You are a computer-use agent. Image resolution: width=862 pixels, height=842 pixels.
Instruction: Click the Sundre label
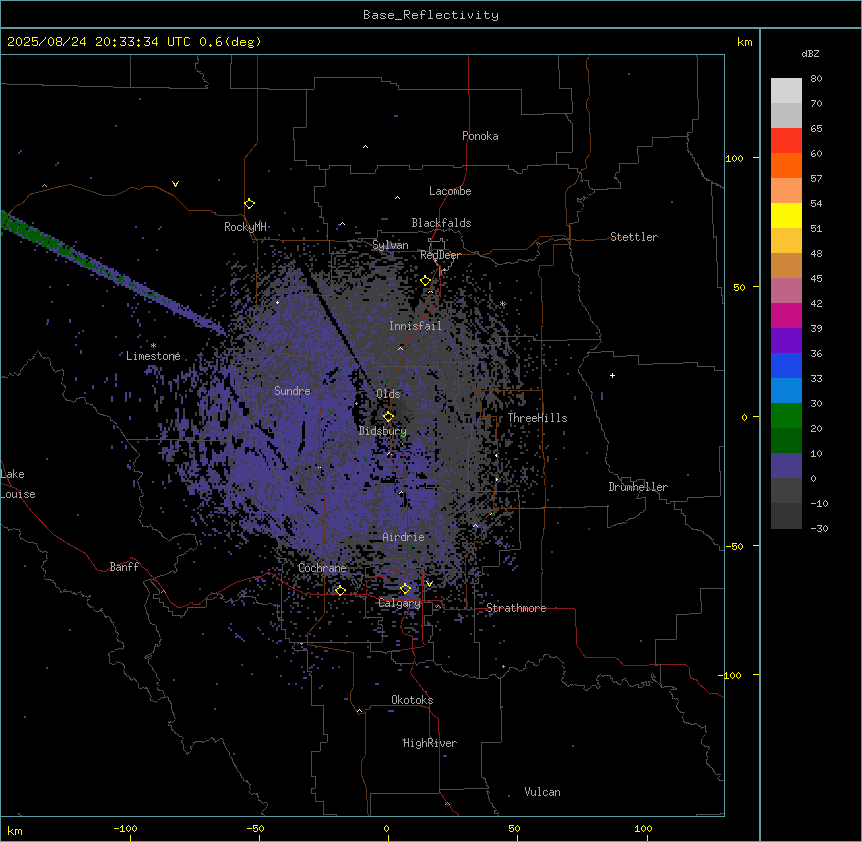[292, 391]
